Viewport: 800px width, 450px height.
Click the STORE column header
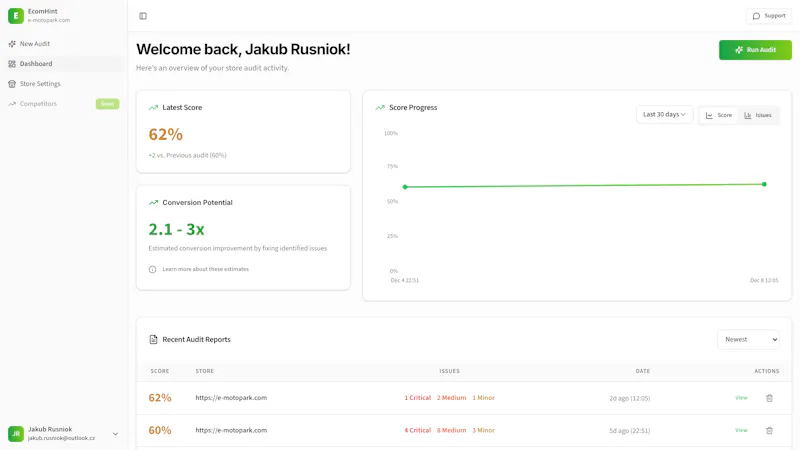[x=205, y=371]
